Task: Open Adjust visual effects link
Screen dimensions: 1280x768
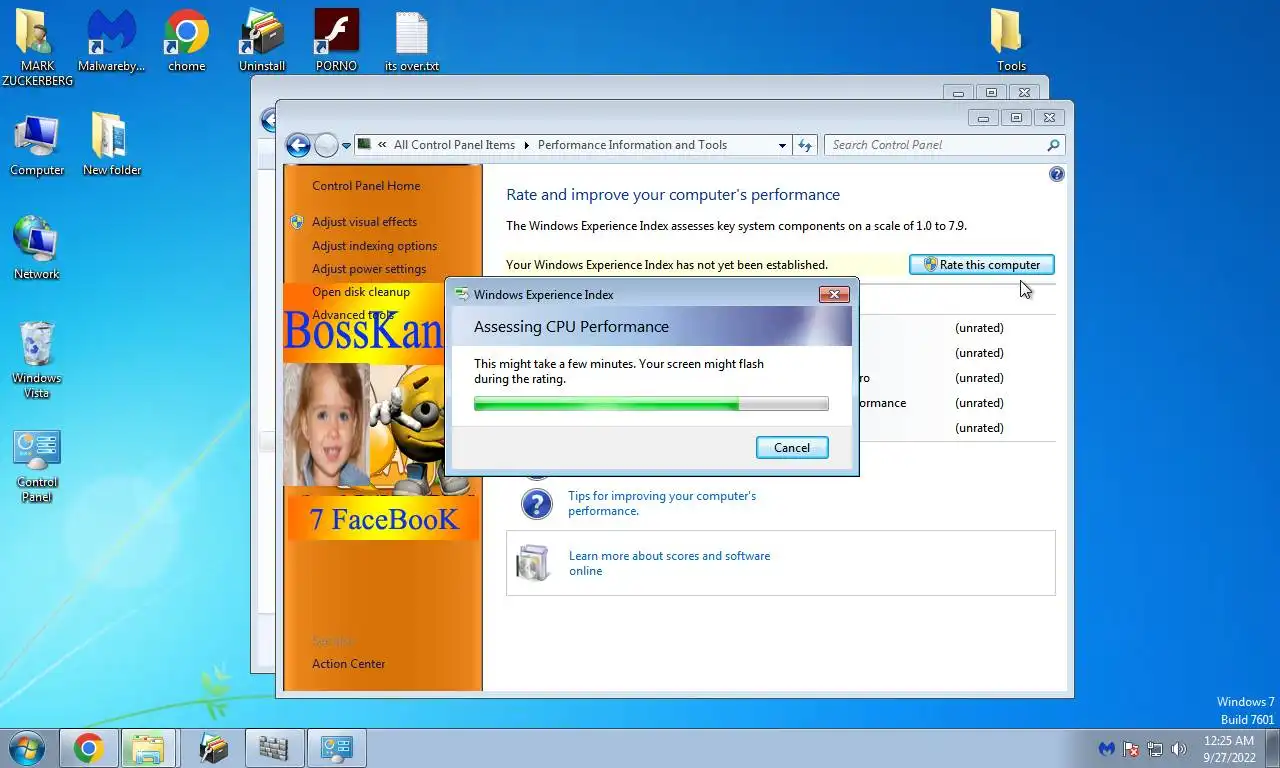Action: [364, 222]
